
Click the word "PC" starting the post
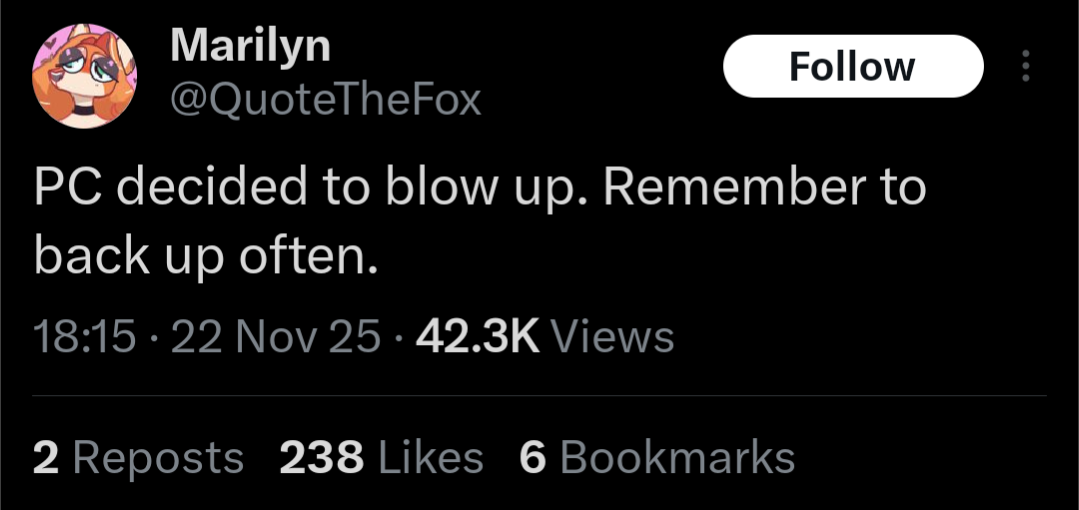pos(64,190)
